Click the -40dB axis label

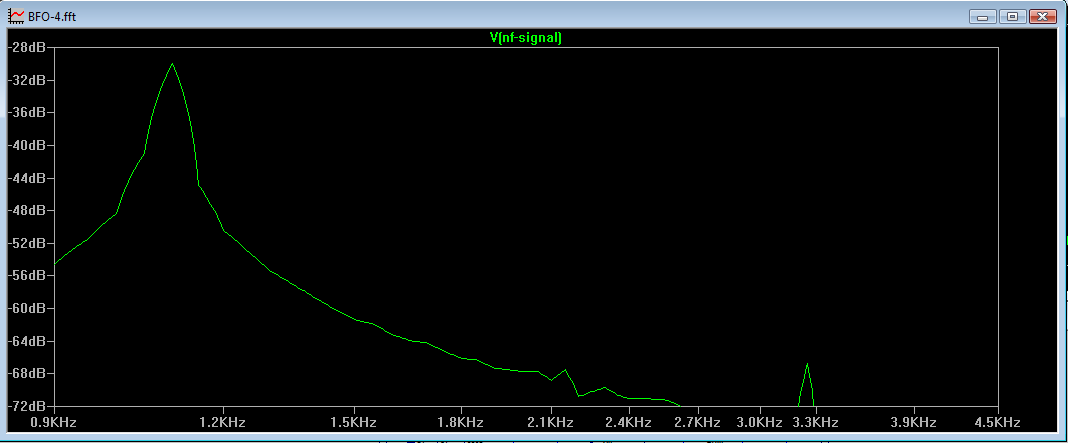coord(26,145)
